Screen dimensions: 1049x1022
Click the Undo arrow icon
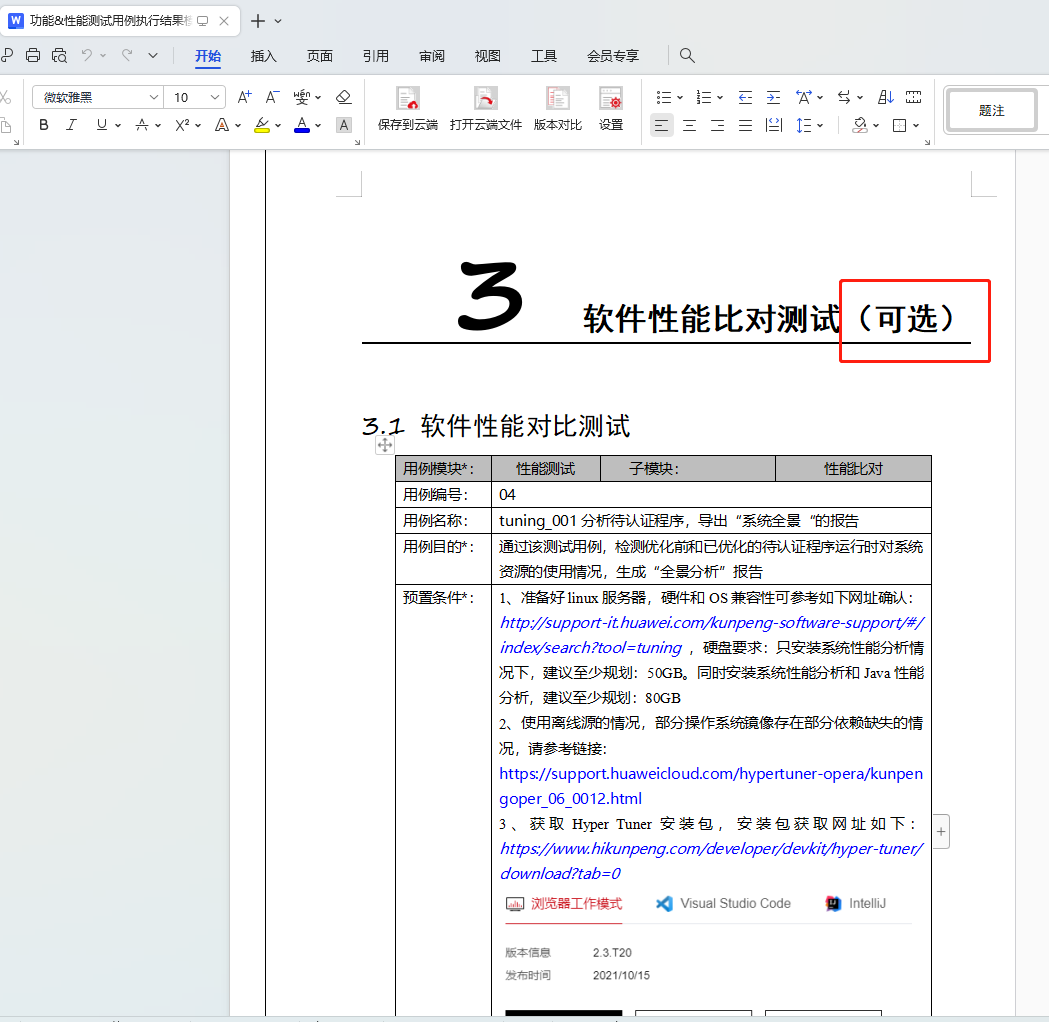pyautogui.click(x=86, y=55)
